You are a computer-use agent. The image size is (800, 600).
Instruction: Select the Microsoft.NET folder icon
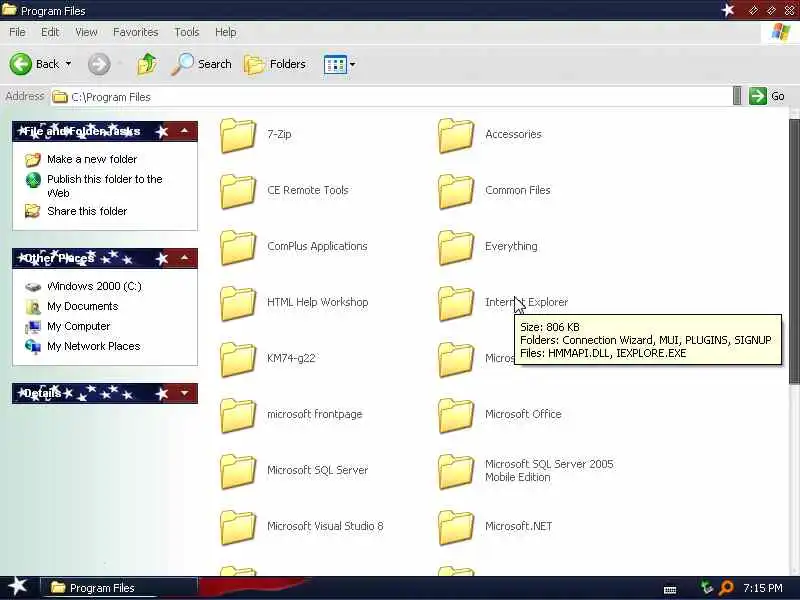pyautogui.click(x=456, y=528)
